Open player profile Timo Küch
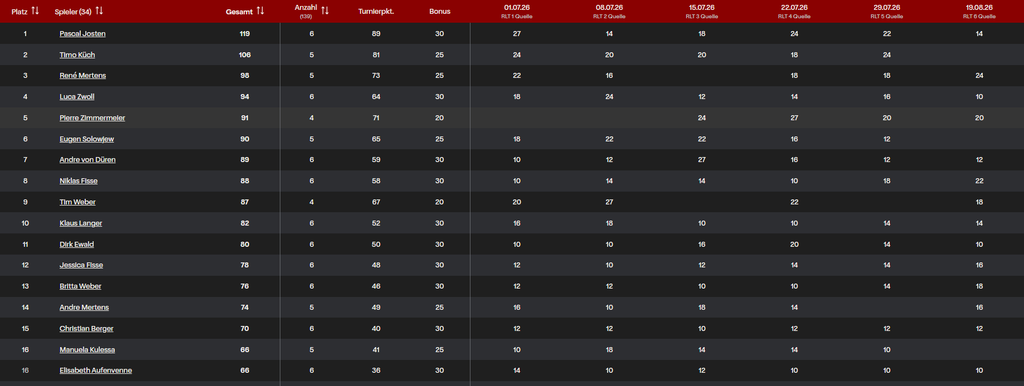 [77, 55]
